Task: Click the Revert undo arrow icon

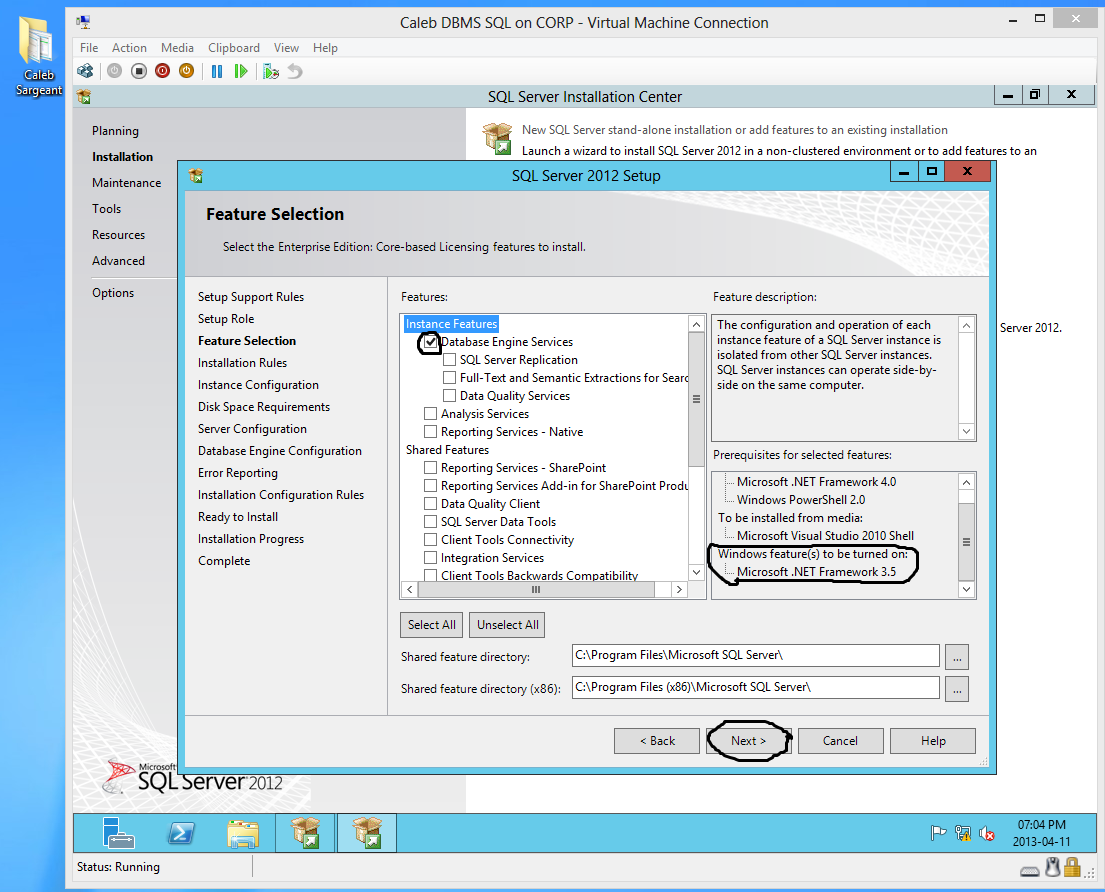Action: pos(295,71)
